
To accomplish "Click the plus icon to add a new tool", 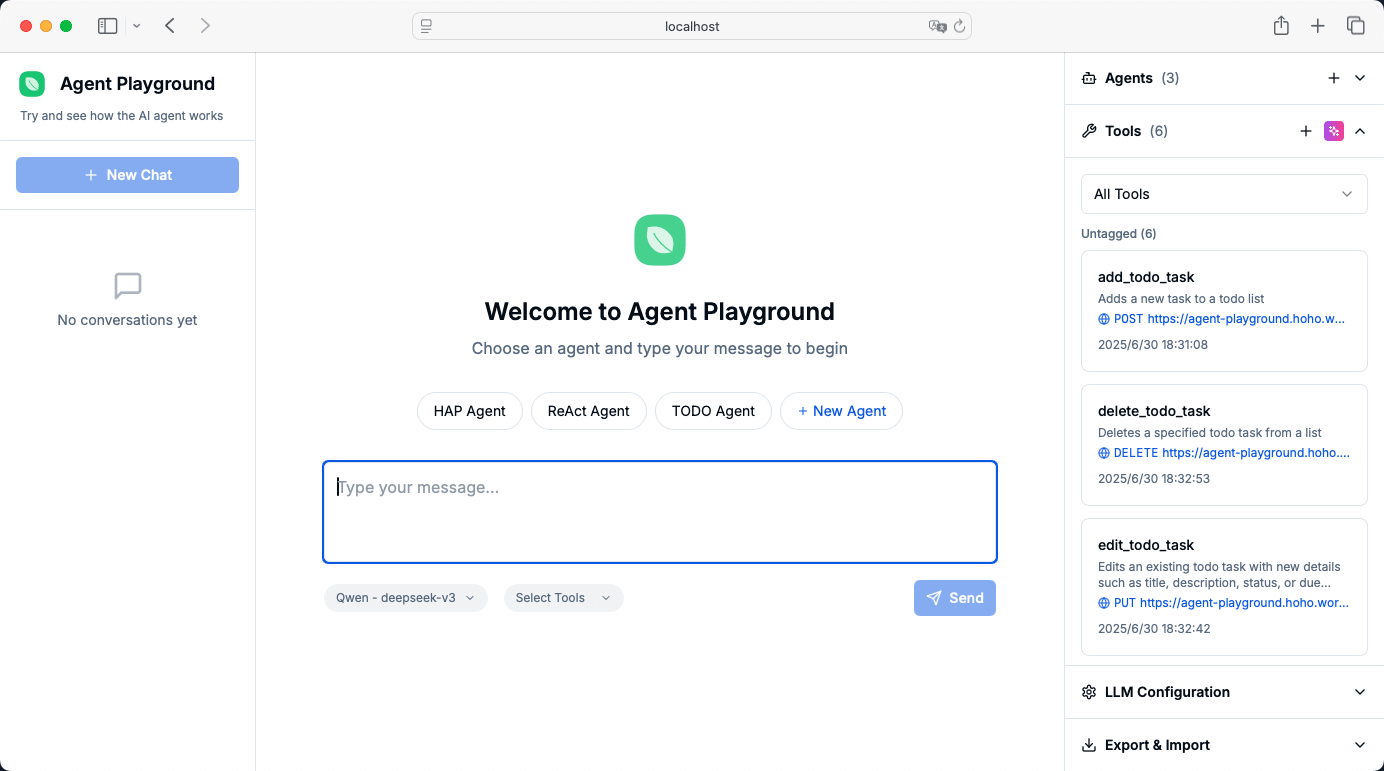I will tap(1306, 130).
